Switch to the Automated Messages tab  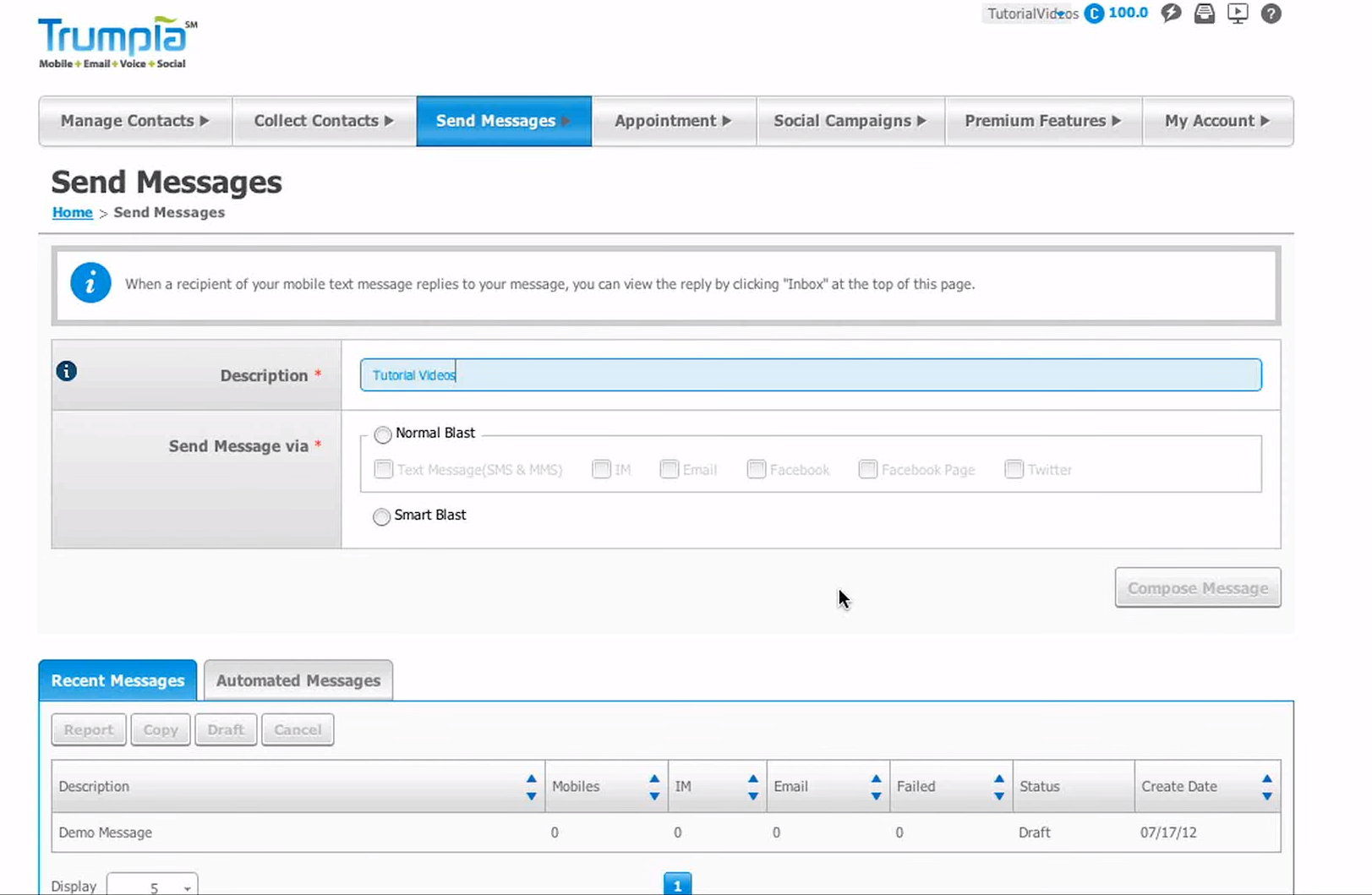pyautogui.click(x=298, y=679)
